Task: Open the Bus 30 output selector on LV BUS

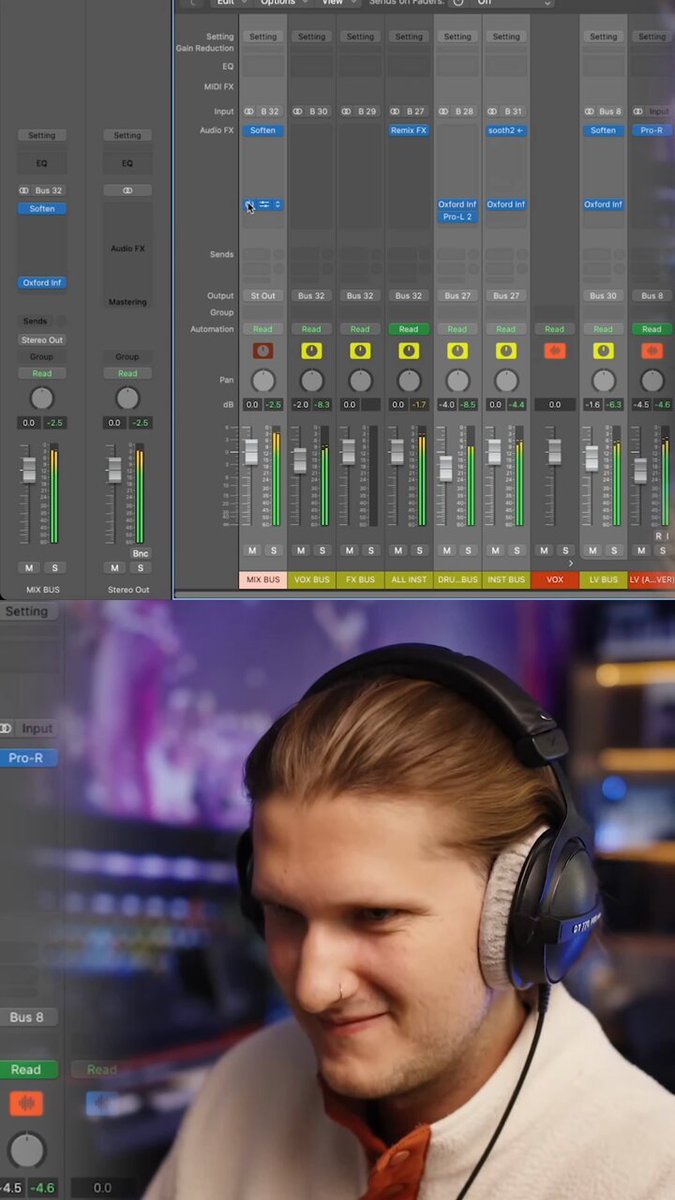Action: 603,296
